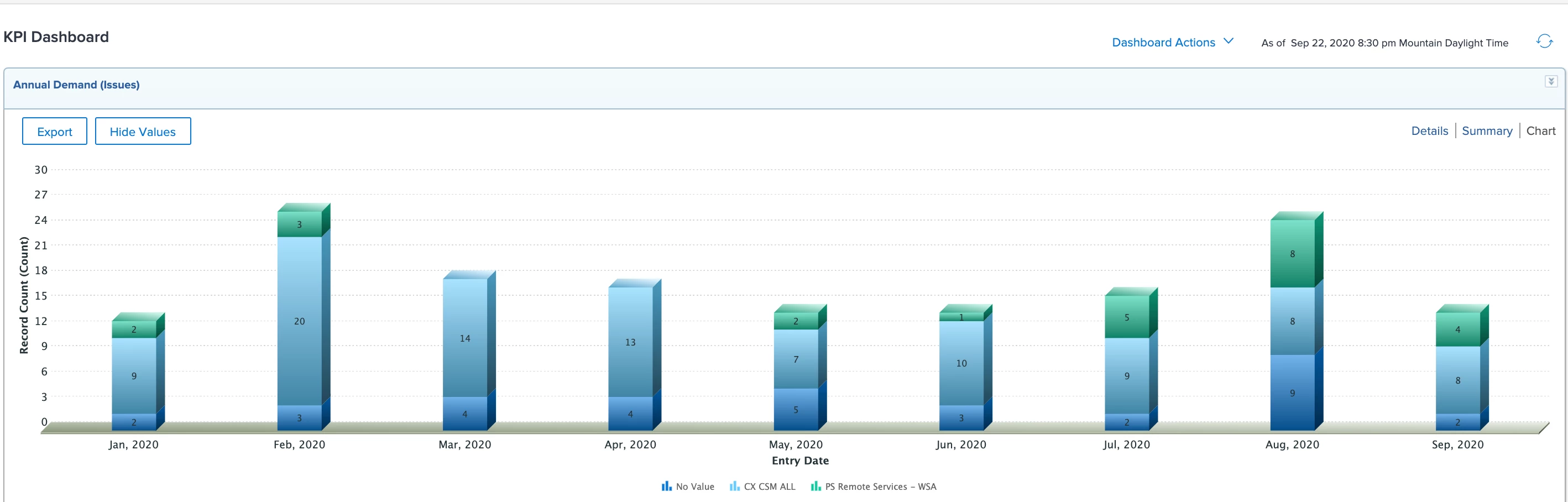
Task: Click the Apr 2020 CX CSM ALL segment (13)
Action: (x=630, y=342)
